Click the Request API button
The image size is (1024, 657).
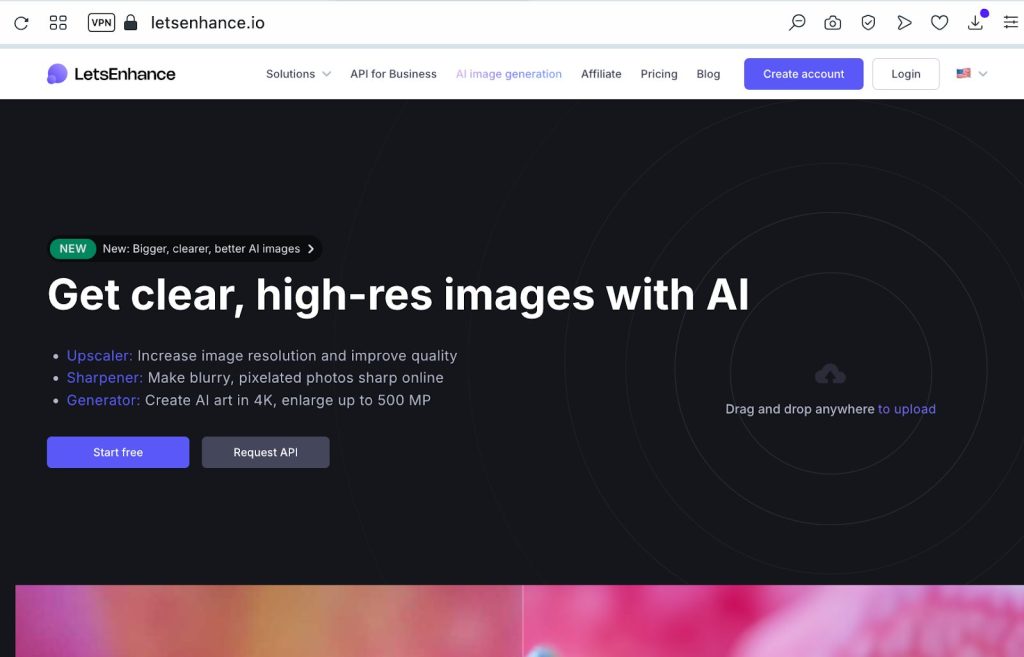point(266,452)
